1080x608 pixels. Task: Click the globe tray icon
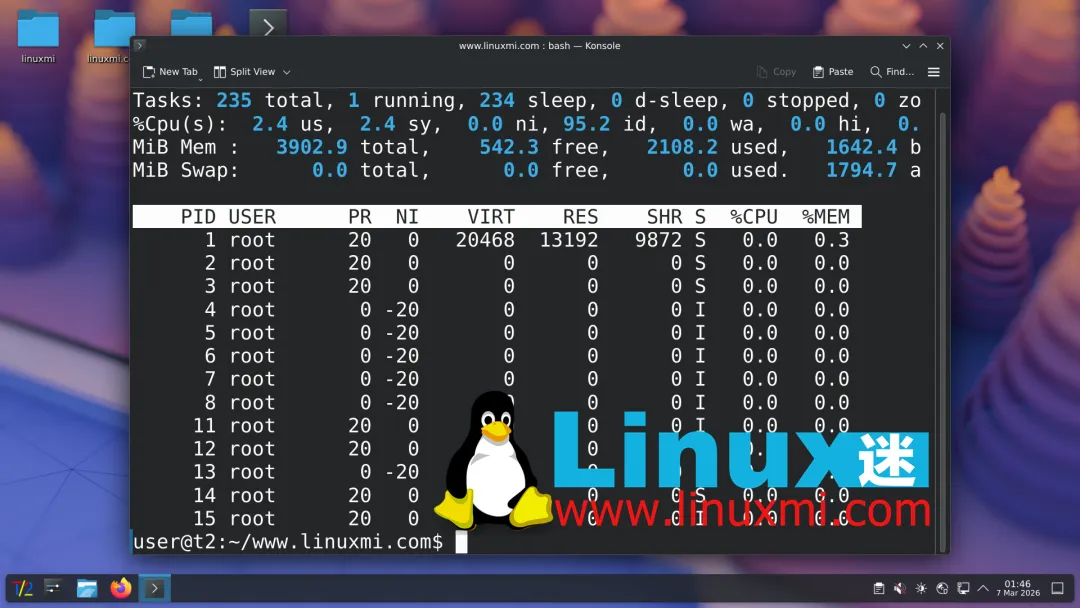click(x=942, y=588)
